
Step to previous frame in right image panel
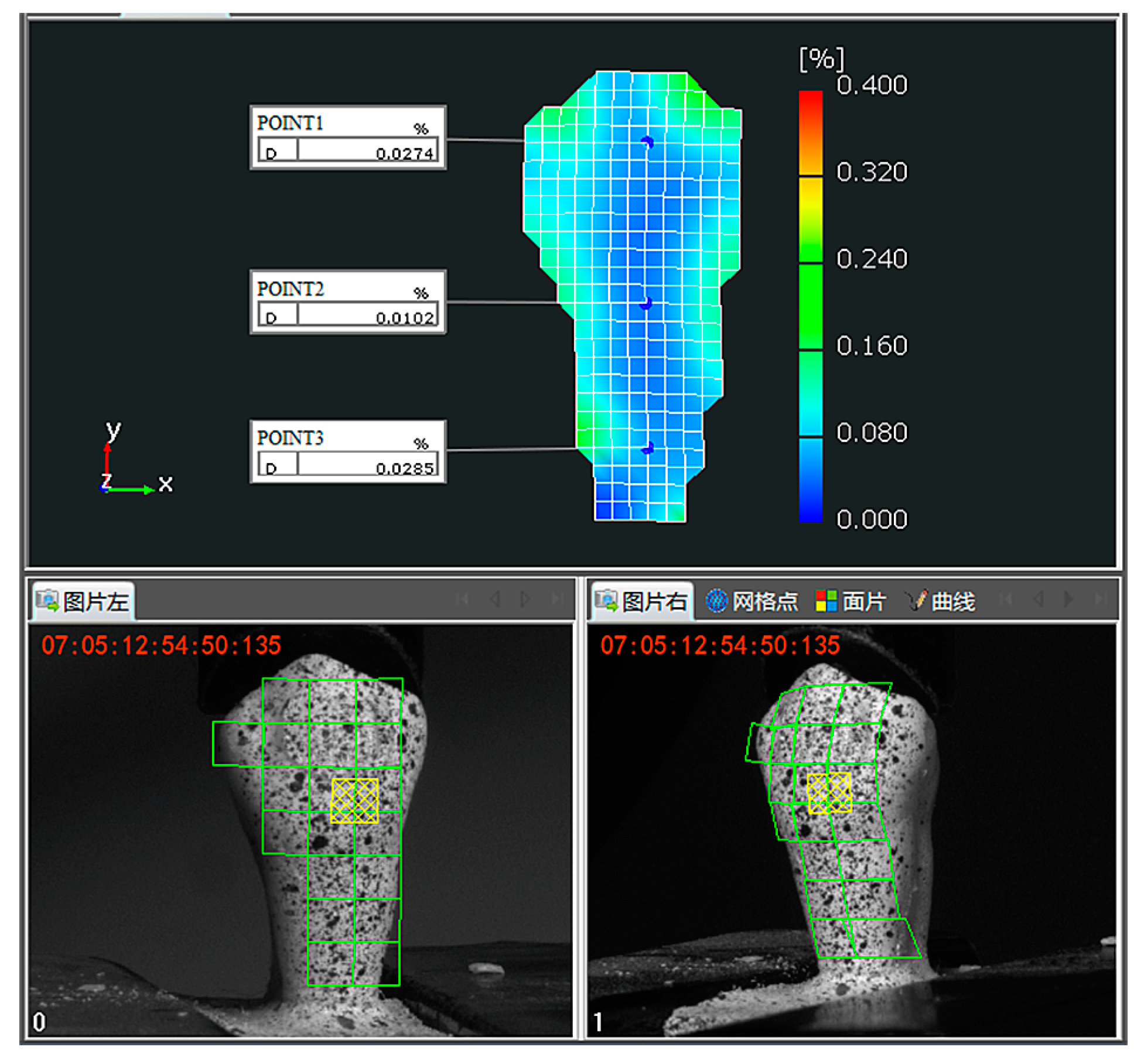(1039, 599)
